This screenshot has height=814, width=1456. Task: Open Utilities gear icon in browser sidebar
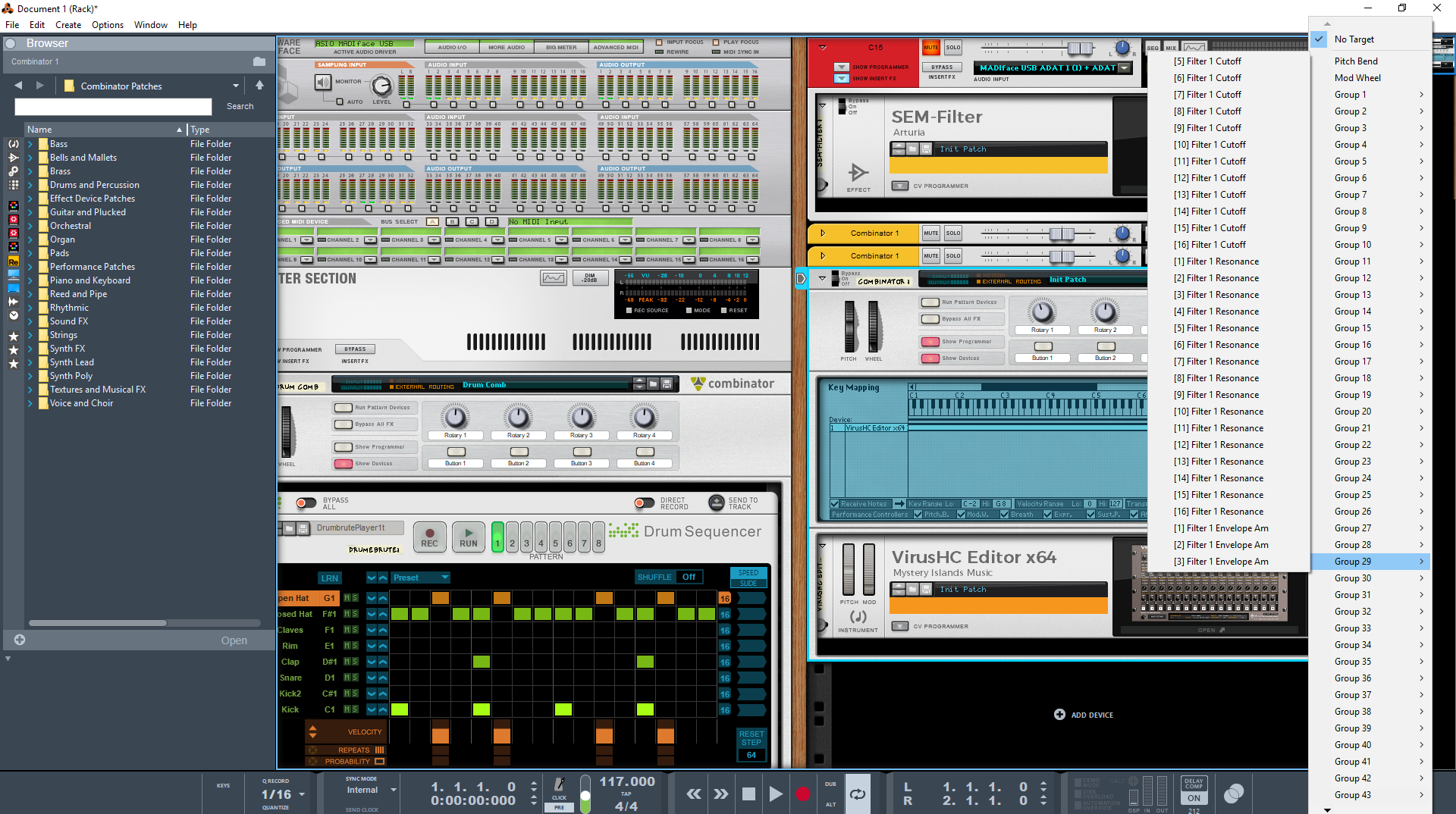click(14, 171)
